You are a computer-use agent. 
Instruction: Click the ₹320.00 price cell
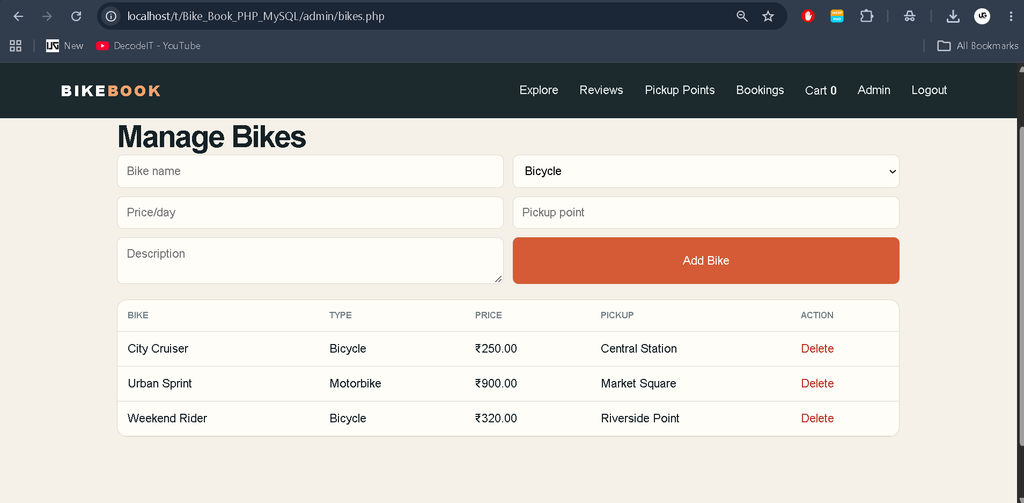tap(496, 418)
